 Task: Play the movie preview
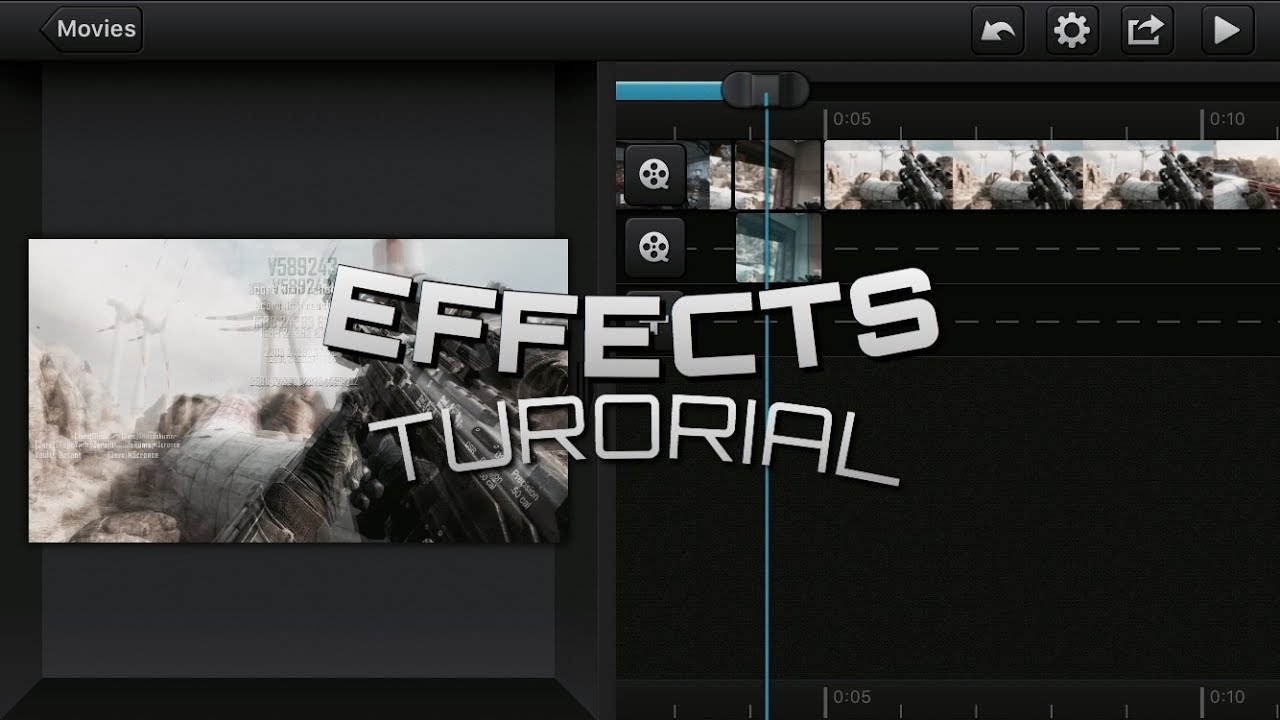1227,30
